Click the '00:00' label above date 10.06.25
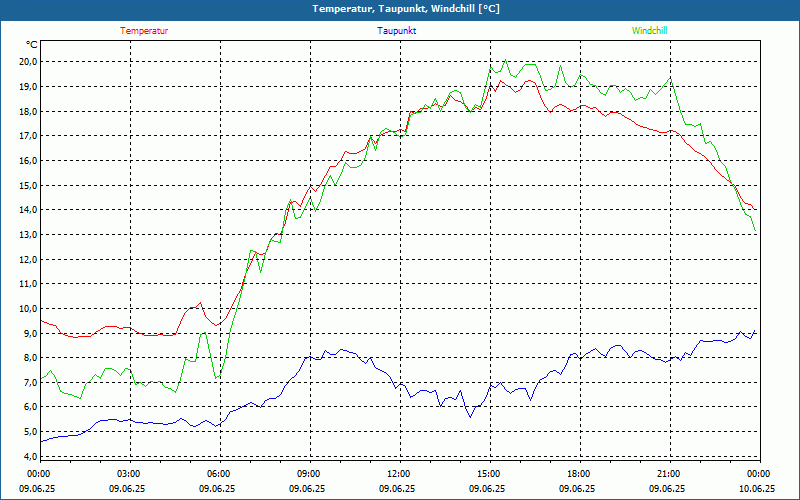This screenshot has height=500, width=800. pos(760,474)
